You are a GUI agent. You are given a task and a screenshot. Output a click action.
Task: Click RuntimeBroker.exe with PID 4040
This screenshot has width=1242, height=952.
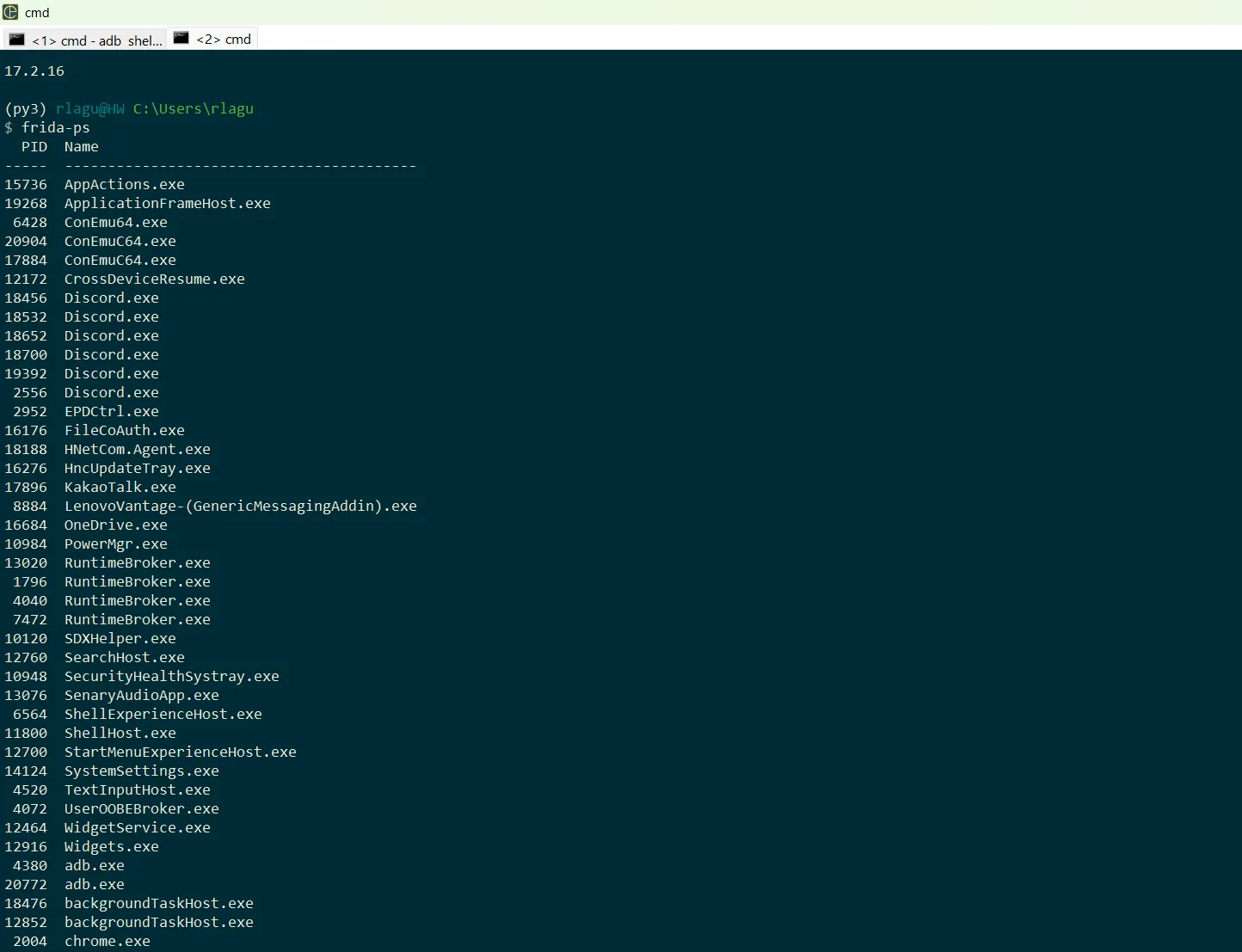[138, 600]
